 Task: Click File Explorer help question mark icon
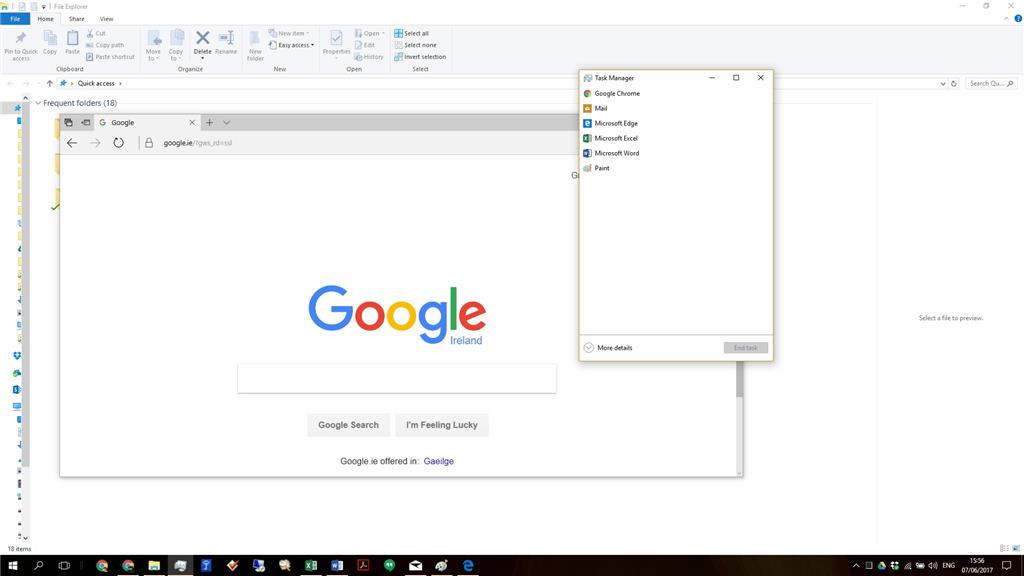(1017, 19)
